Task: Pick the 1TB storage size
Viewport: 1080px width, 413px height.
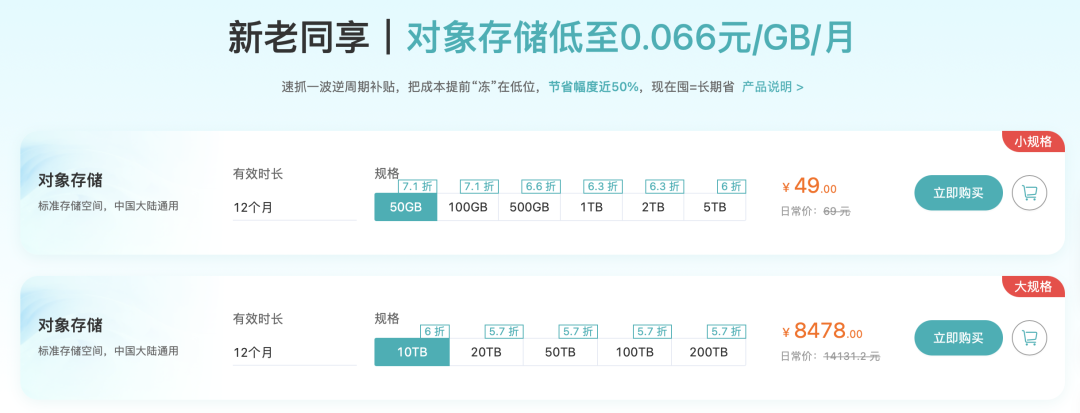Action: pos(591,207)
